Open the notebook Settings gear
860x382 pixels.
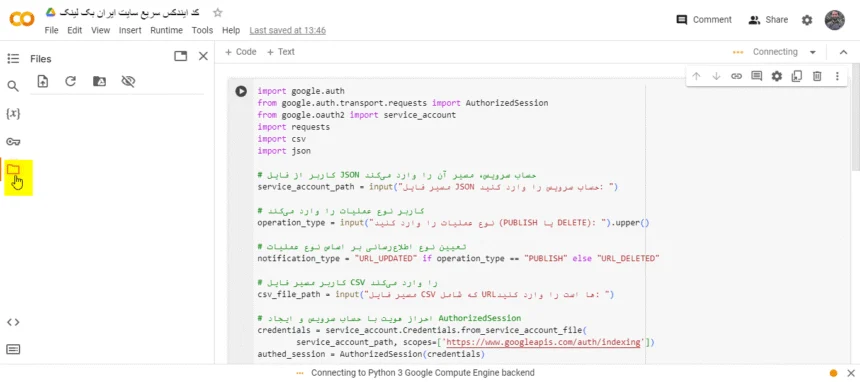pyautogui.click(x=807, y=20)
